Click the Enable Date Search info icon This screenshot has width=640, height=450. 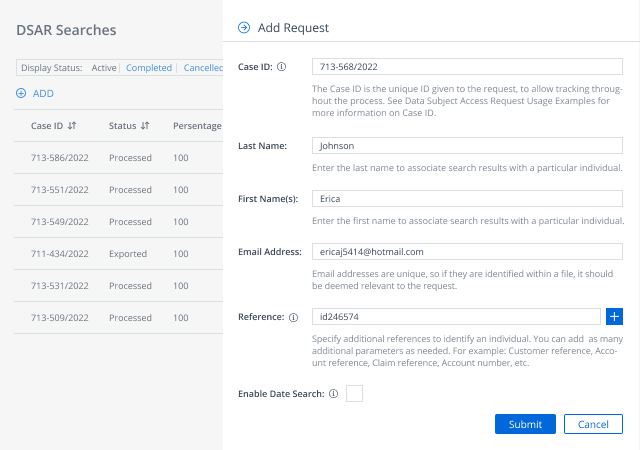coord(333,394)
